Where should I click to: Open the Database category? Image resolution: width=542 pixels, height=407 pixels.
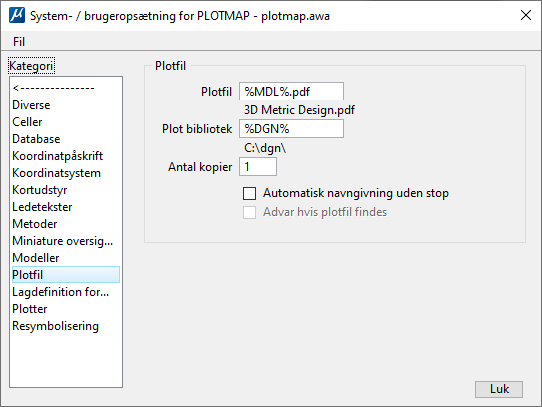click(36, 139)
